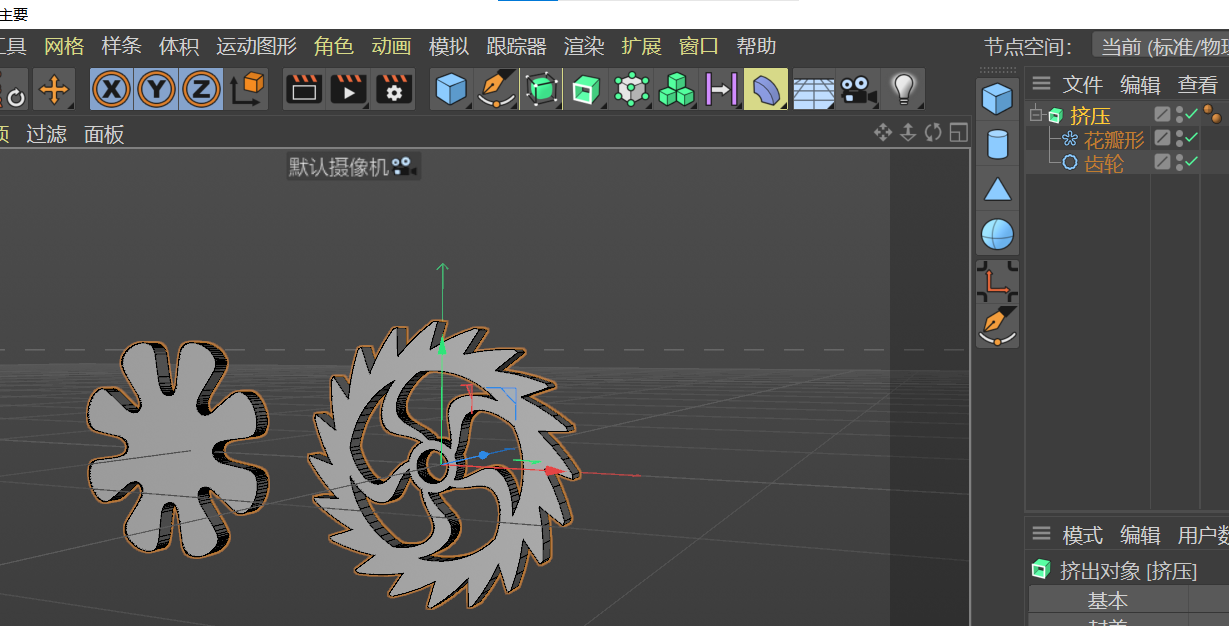The height and width of the screenshot is (626, 1229).
Task: Open the Attribute Manager hamburger menu
Action: pyautogui.click(x=1042, y=534)
